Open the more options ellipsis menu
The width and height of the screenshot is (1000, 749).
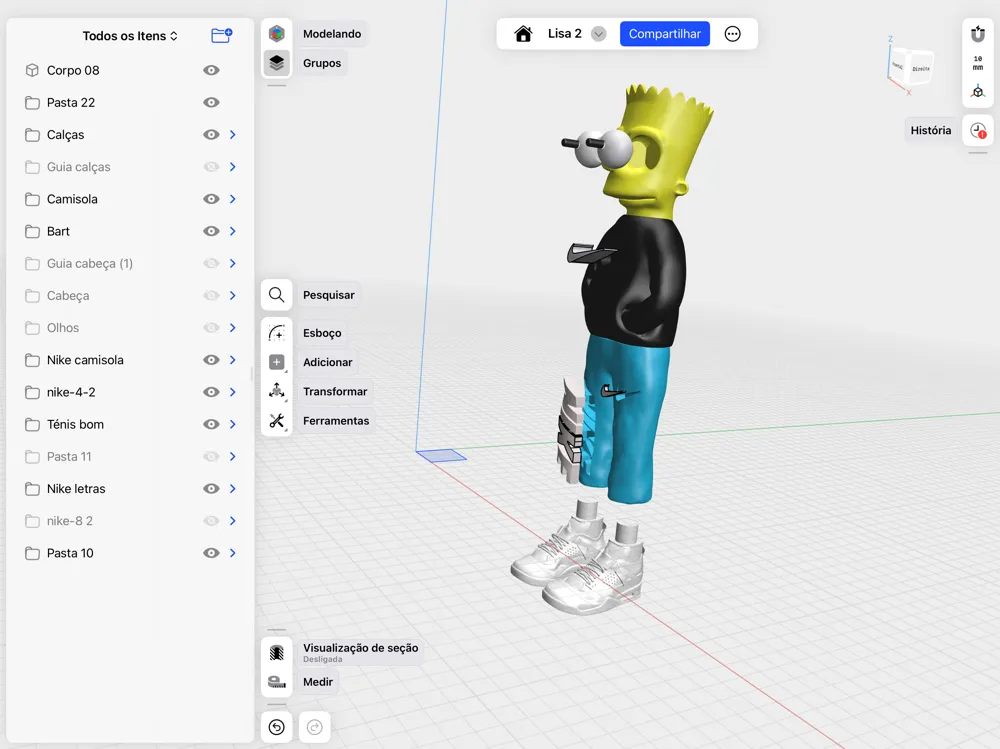tap(732, 34)
